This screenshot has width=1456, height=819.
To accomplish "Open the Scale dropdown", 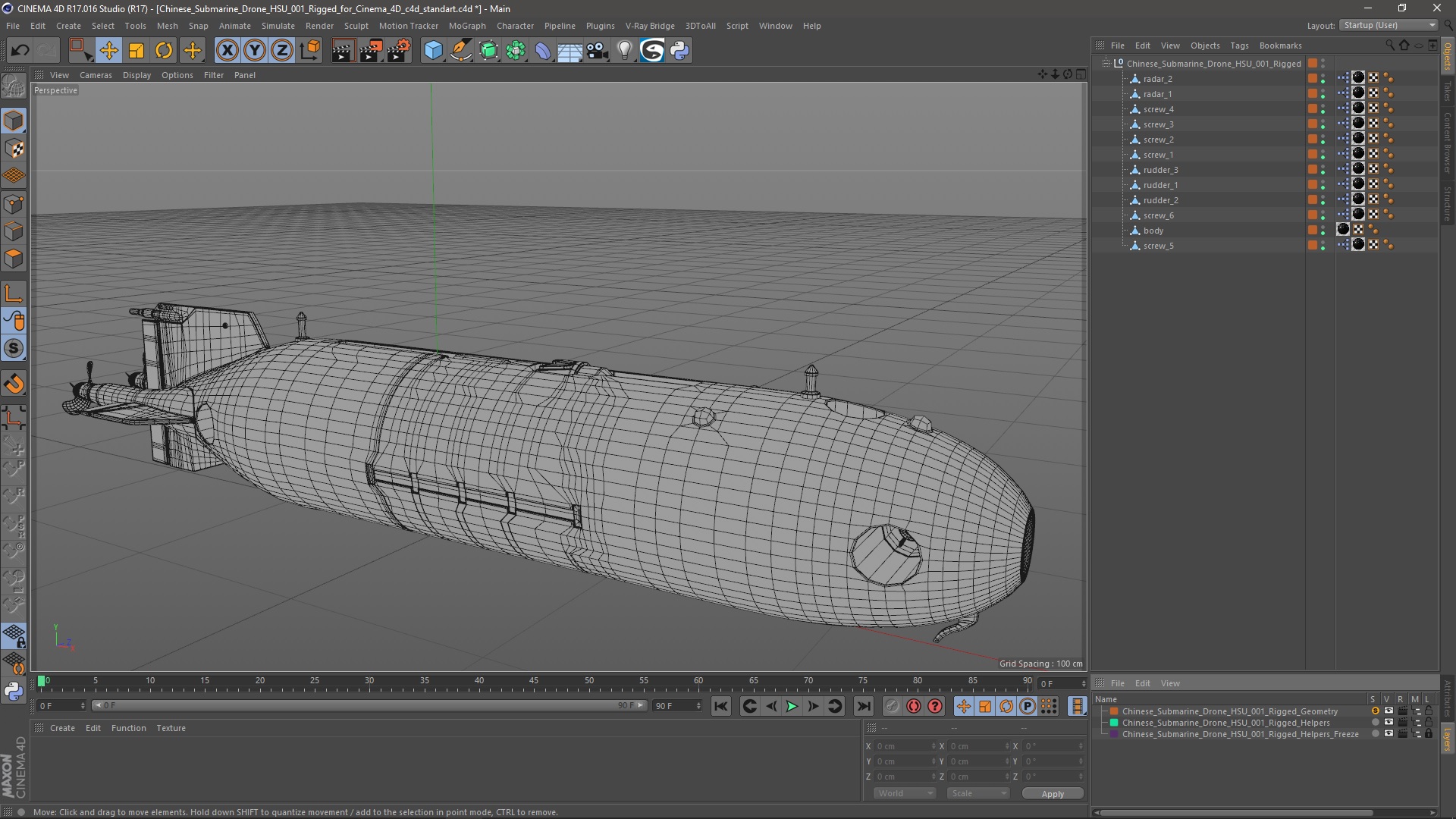I will coord(978,794).
